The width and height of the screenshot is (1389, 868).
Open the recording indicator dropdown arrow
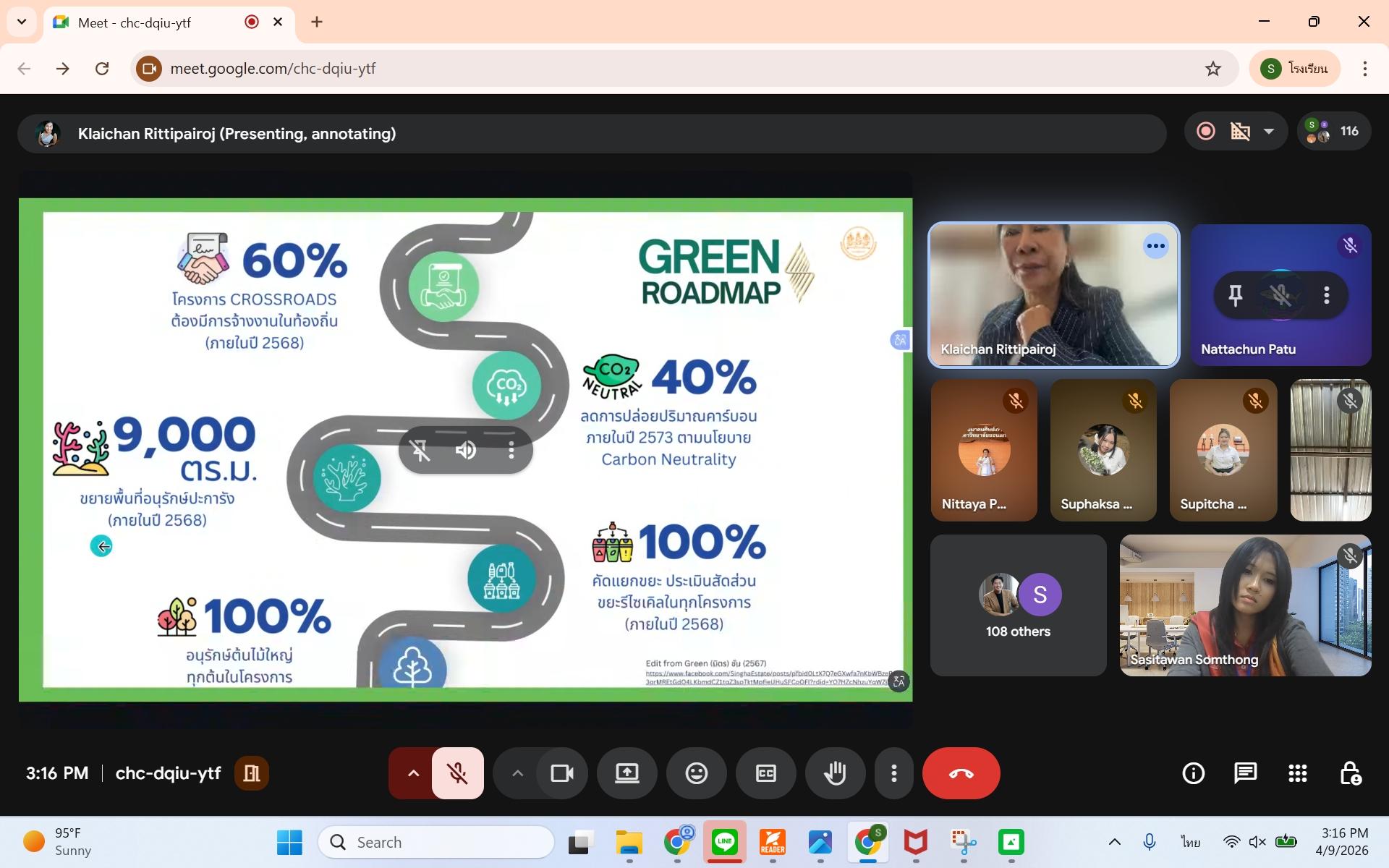(1269, 132)
